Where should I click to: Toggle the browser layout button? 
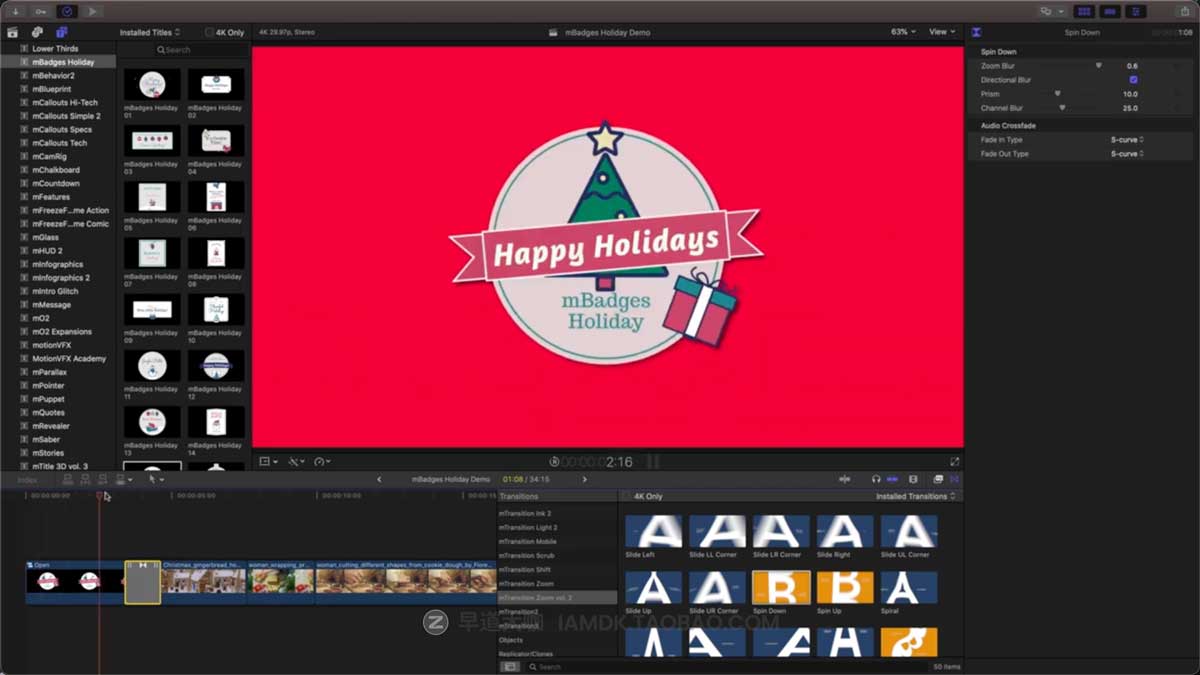pyautogui.click(x=1083, y=11)
